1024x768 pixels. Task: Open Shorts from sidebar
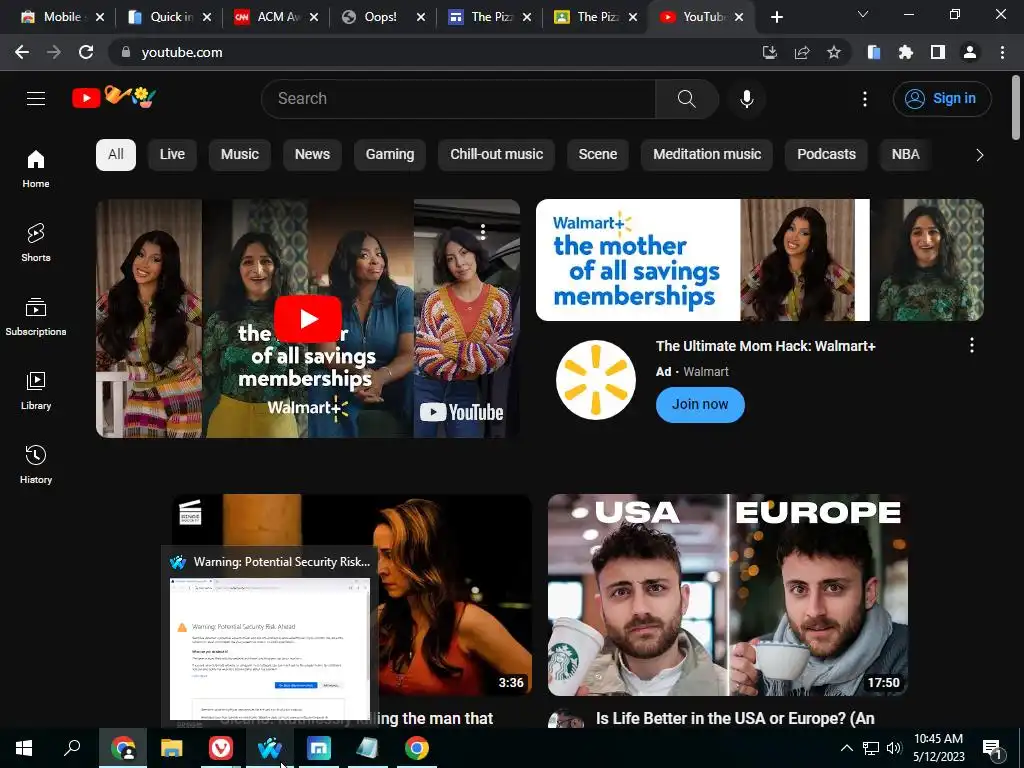click(36, 242)
